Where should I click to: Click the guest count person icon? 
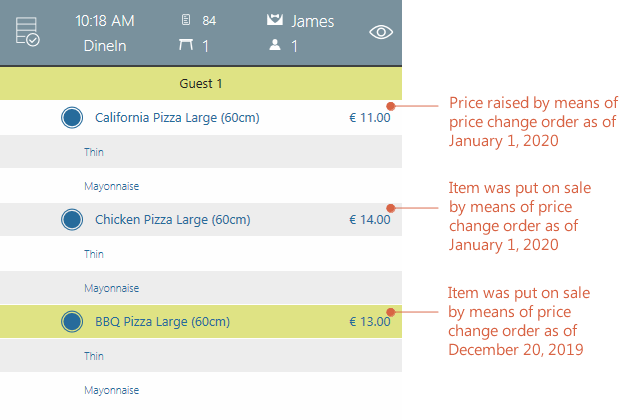click(275, 46)
